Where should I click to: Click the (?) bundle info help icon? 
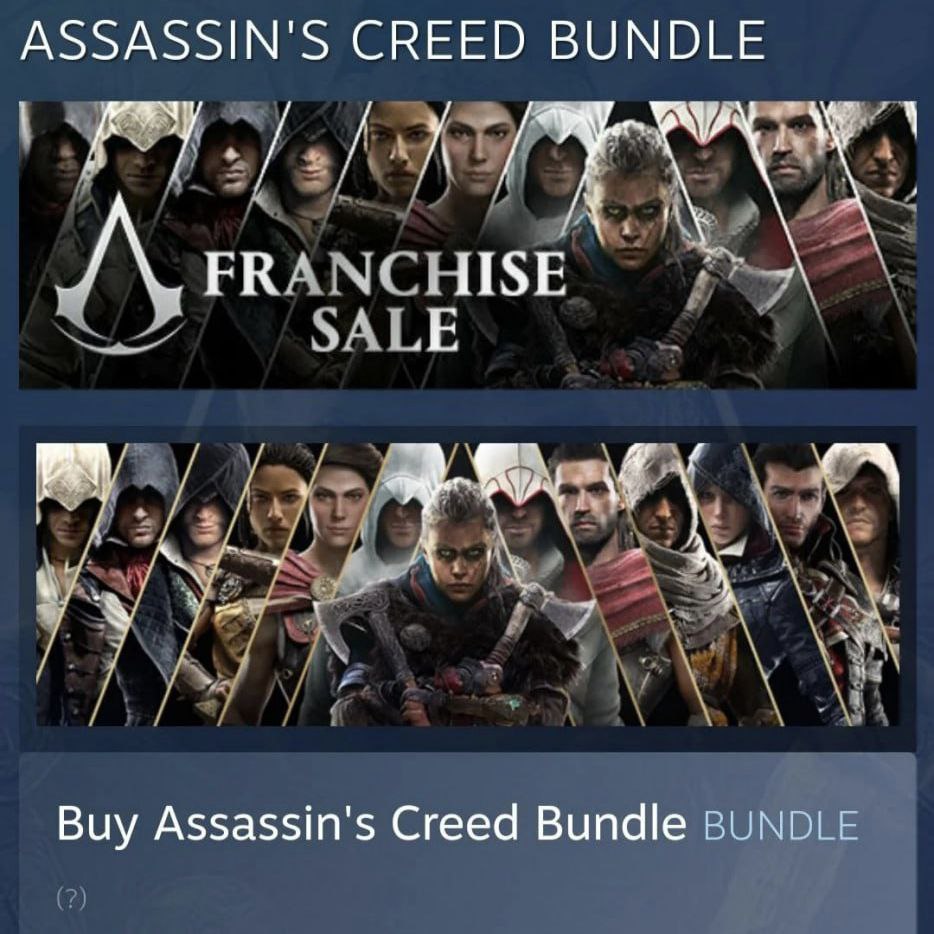click(71, 898)
